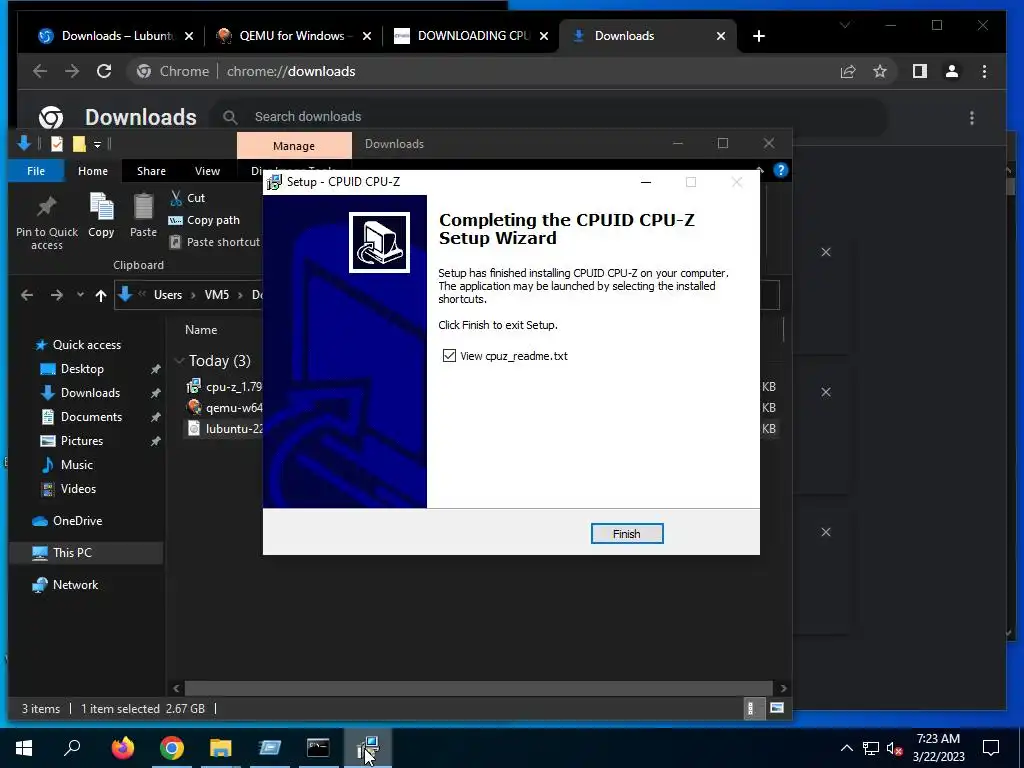Go up one folder level in Explorer
Viewport: 1024px width, 768px height.
(x=101, y=295)
